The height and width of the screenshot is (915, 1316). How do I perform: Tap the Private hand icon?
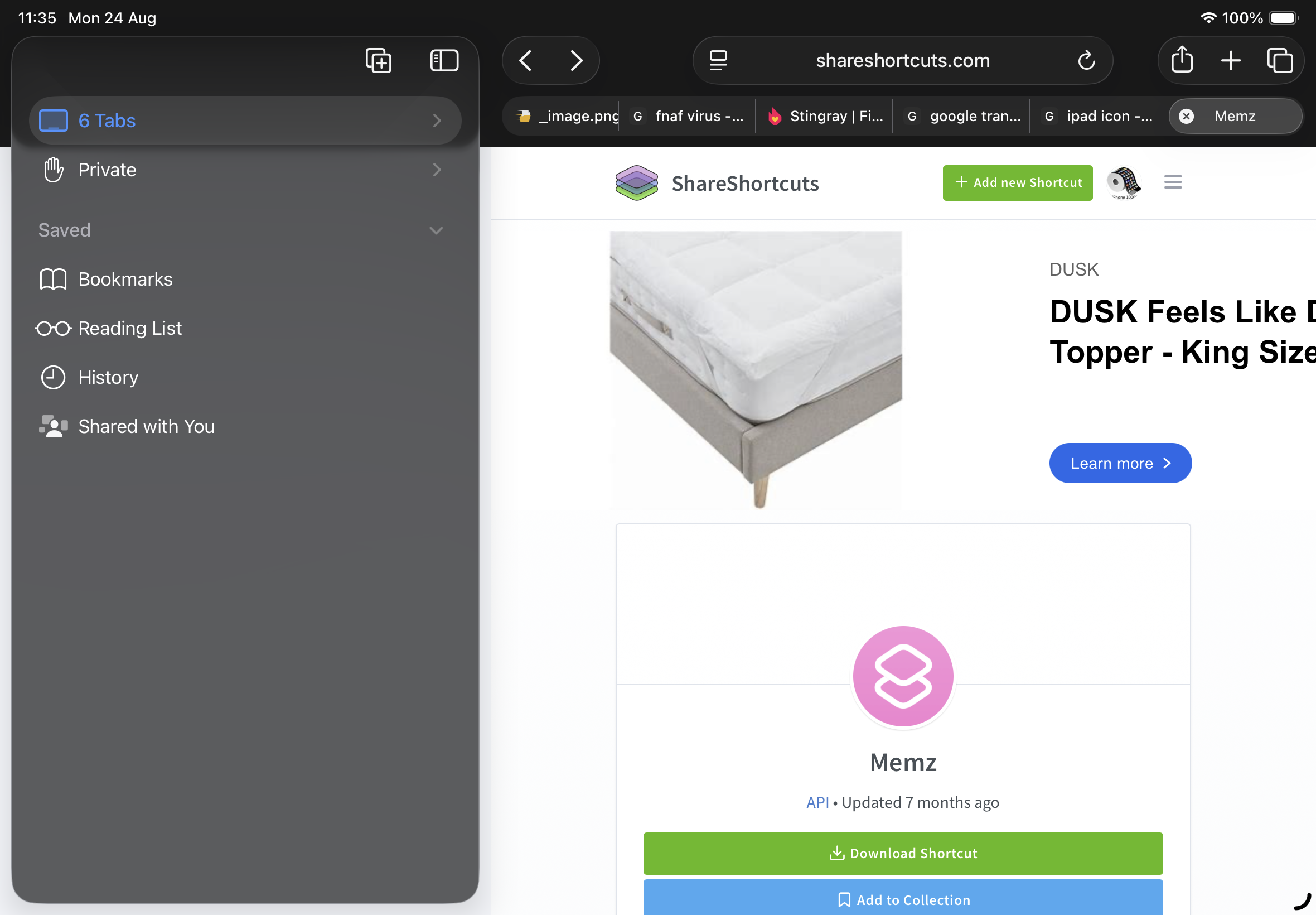pyautogui.click(x=54, y=170)
